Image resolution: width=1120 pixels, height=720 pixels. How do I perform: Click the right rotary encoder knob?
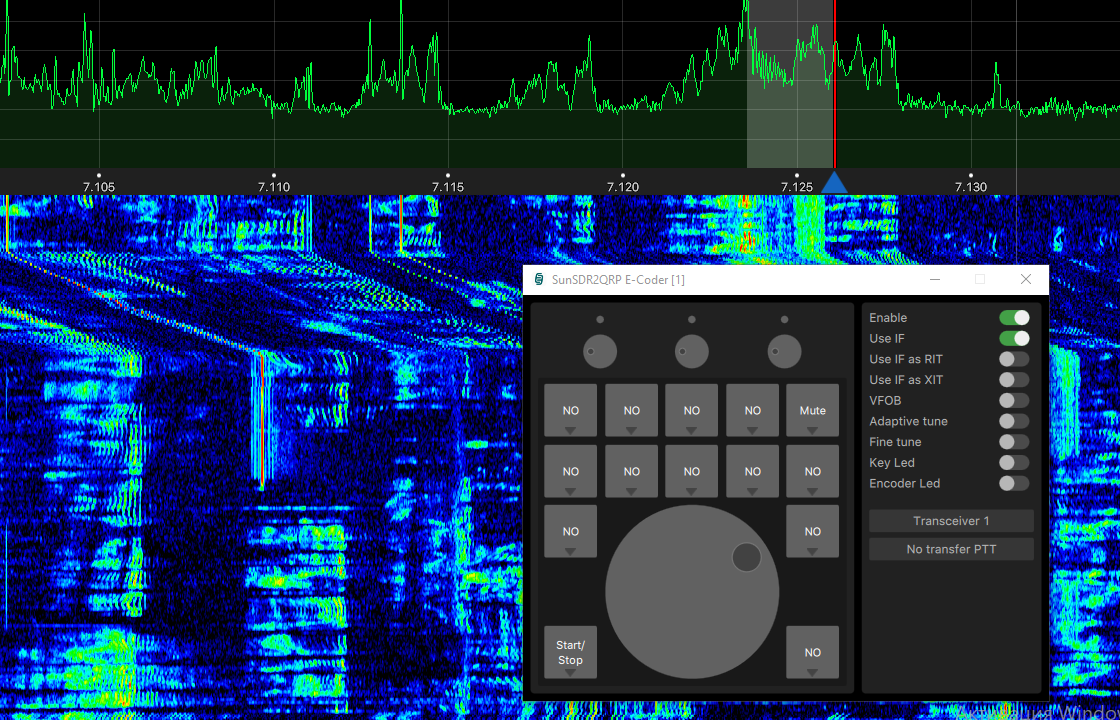[x=784, y=351]
